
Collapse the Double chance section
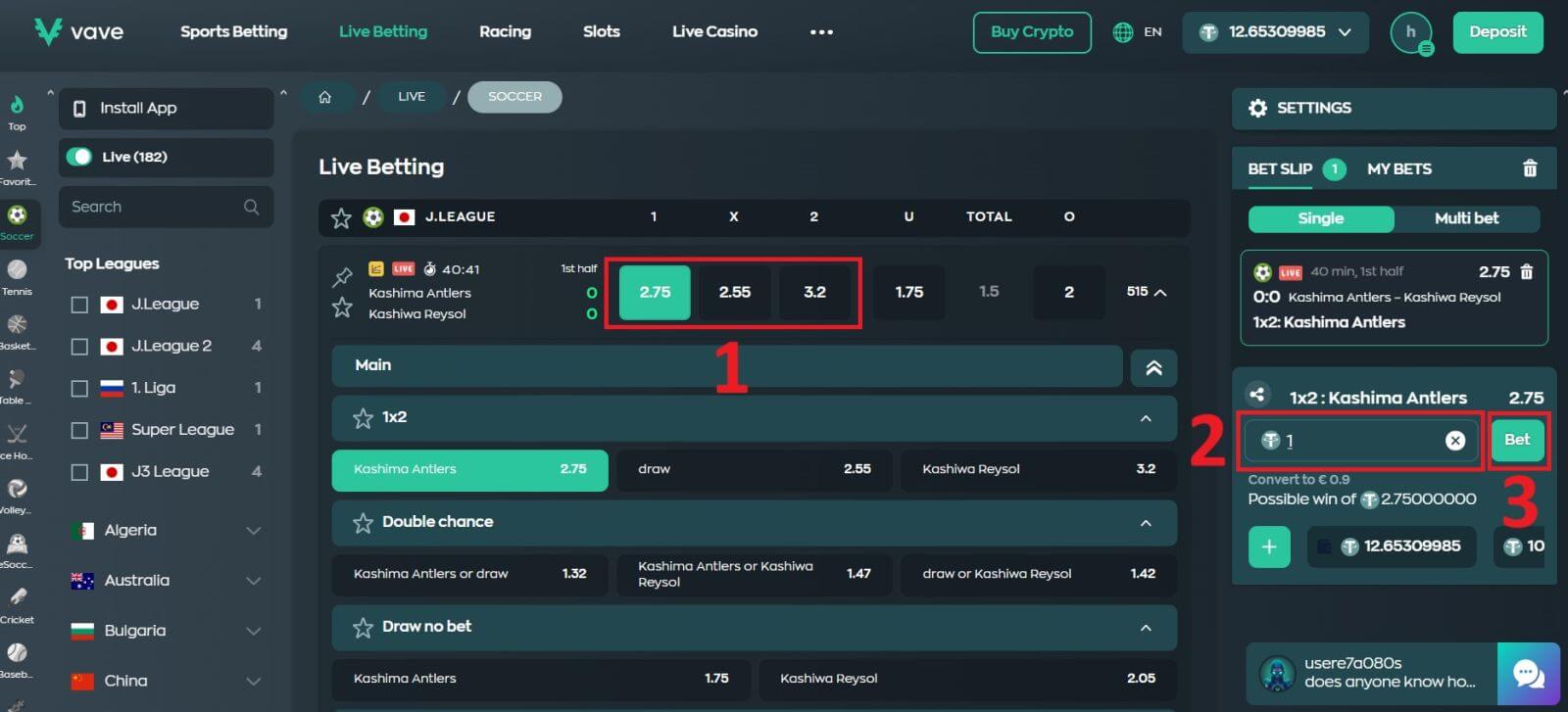[x=1145, y=523]
